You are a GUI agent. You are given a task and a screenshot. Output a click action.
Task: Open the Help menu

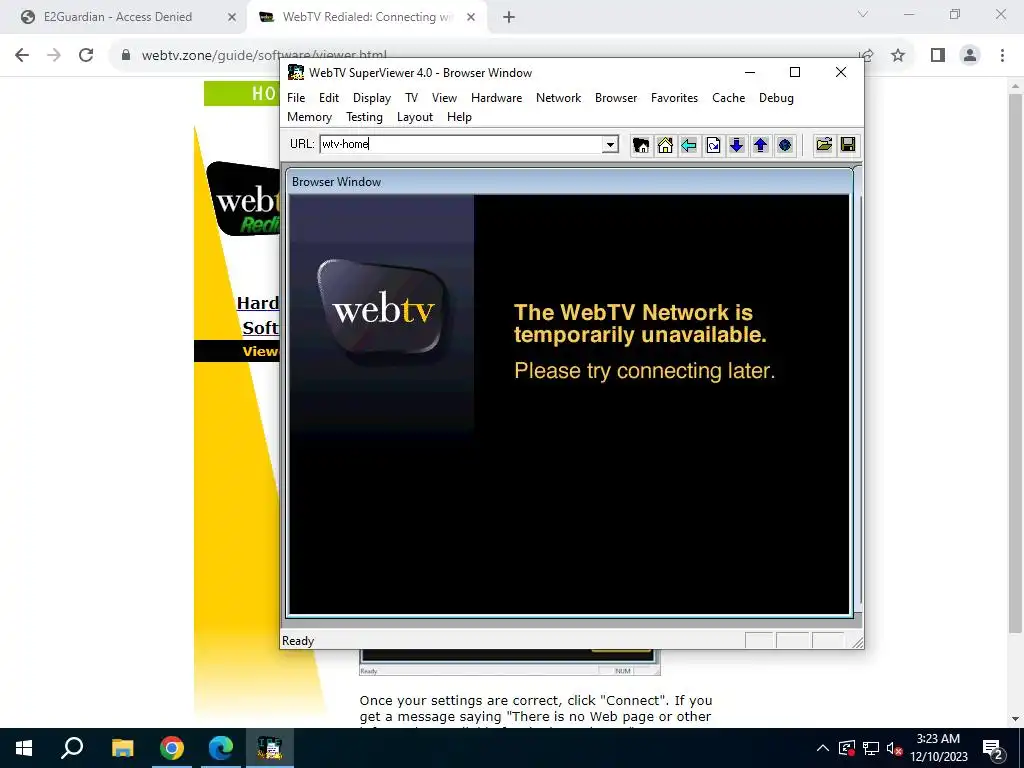pos(459,117)
